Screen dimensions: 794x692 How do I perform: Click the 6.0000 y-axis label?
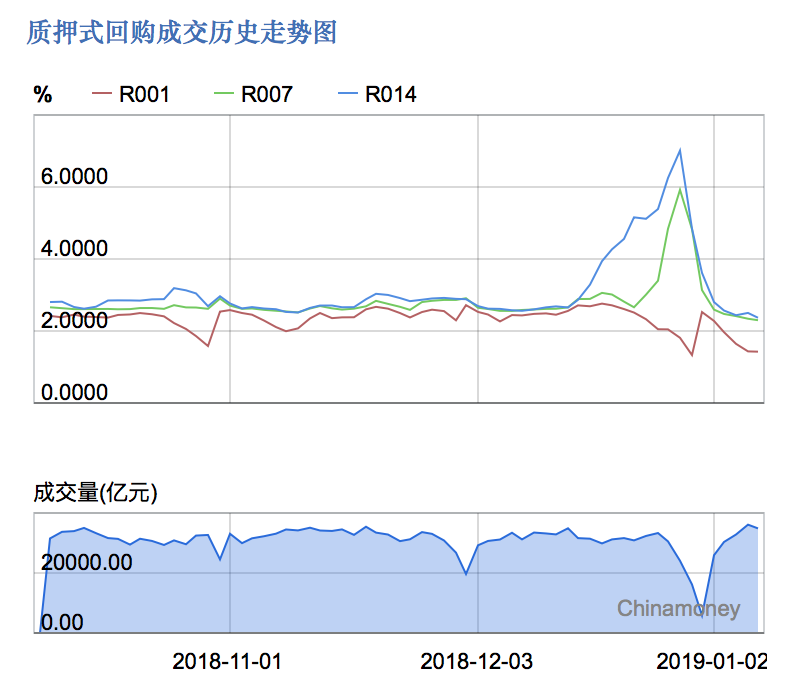pyautogui.click(x=74, y=177)
